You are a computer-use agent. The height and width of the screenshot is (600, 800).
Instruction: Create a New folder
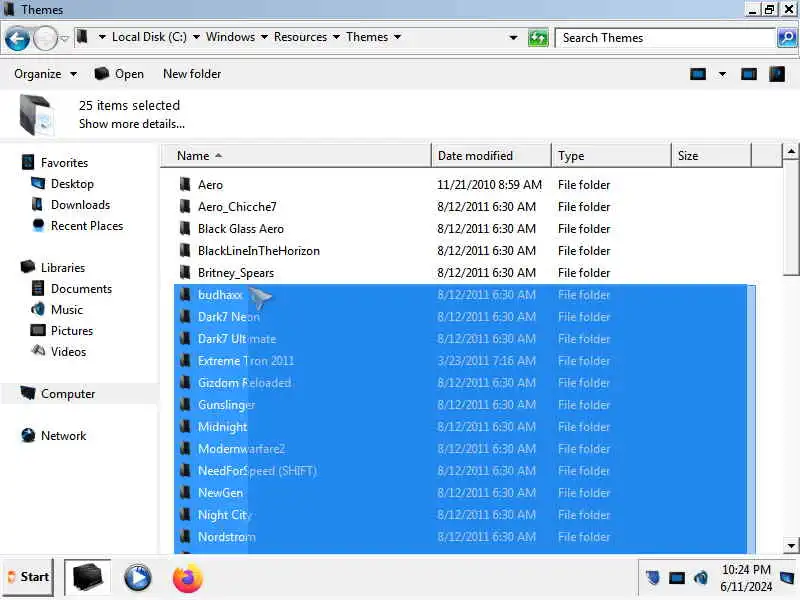click(192, 74)
